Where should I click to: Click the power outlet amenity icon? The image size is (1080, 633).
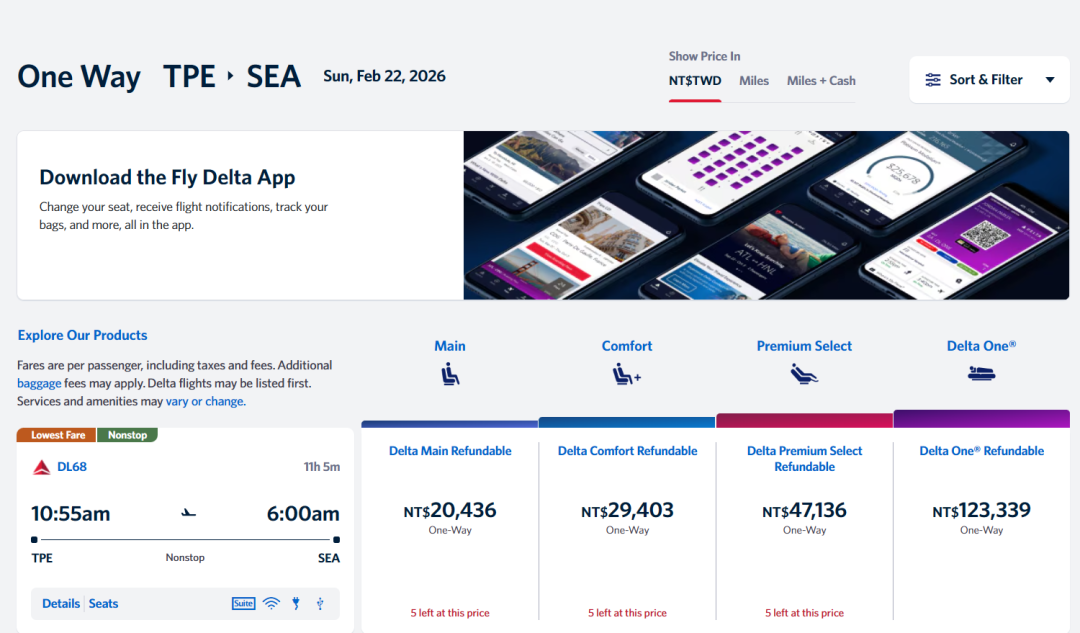pos(296,603)
